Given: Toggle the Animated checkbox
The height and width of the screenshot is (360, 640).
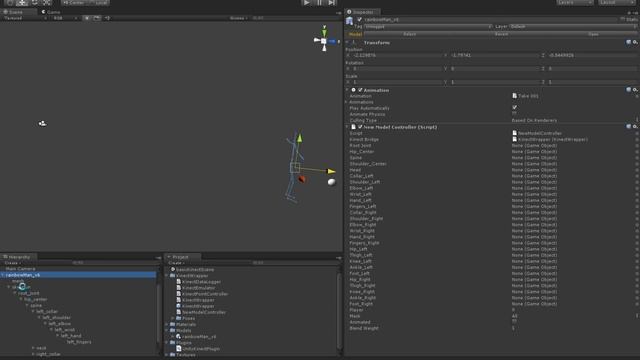Looking at the screenshot, I should pyautogui.click(x=514, y=322).
